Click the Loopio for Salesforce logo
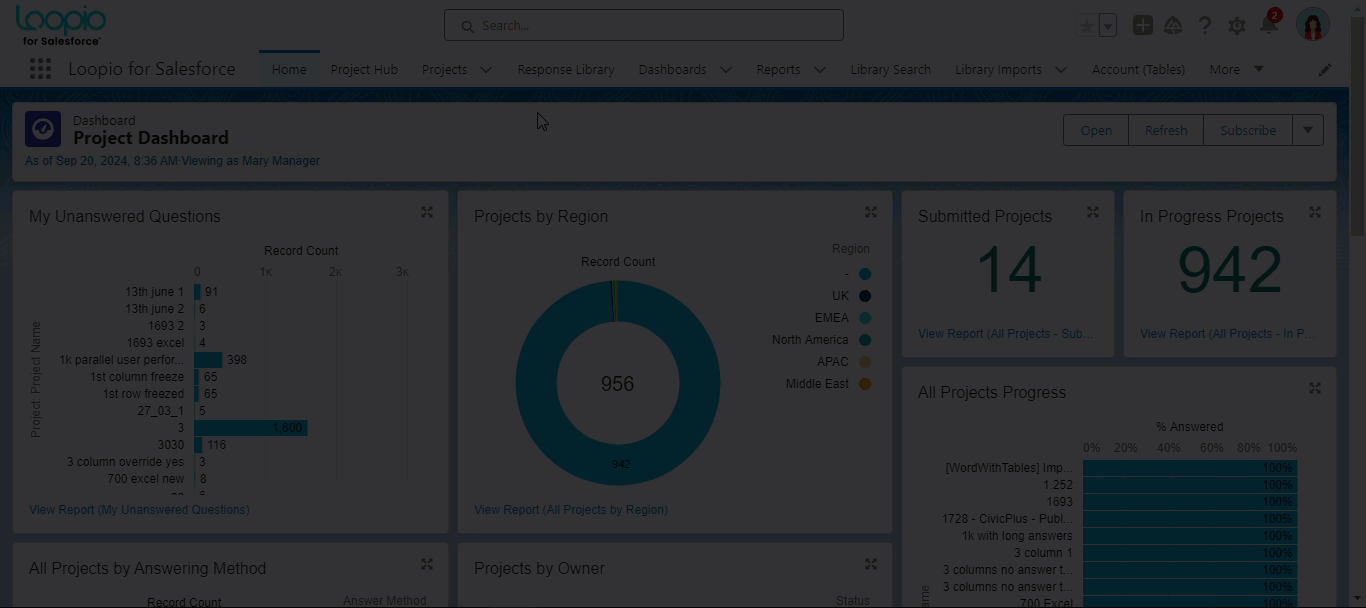This screenshot has height=608, width=1366. [61, 25]
